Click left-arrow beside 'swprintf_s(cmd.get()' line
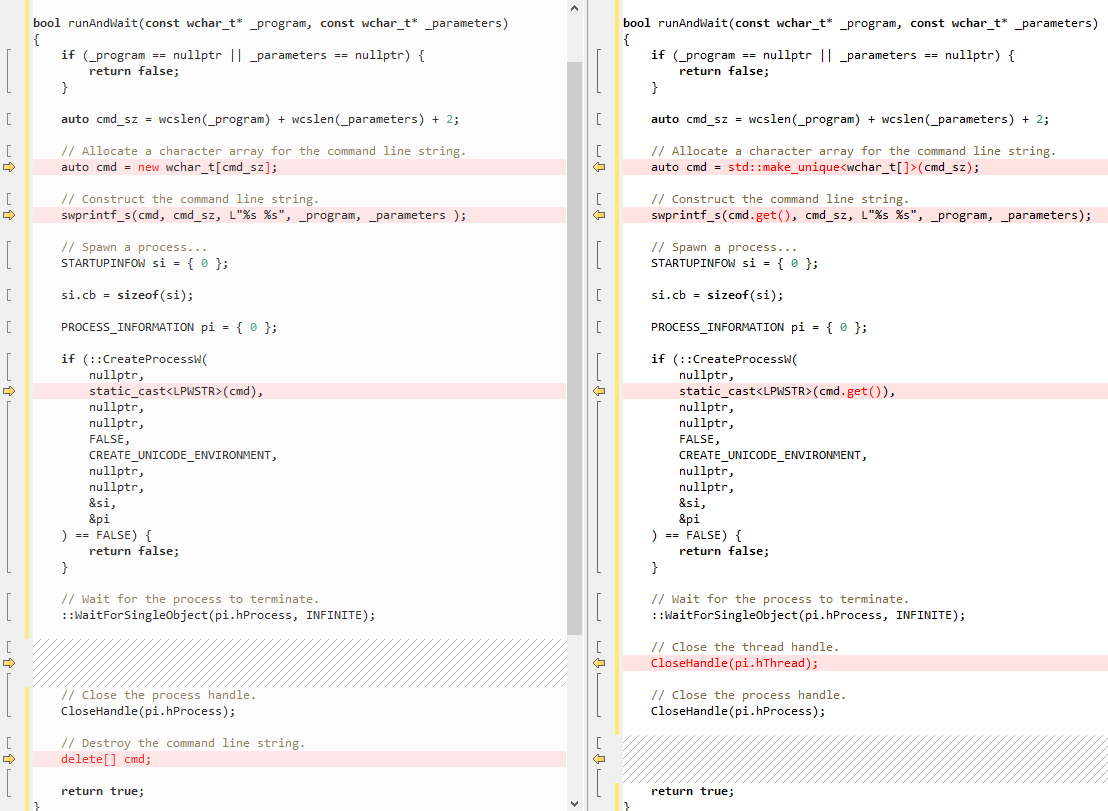 pos(600,215)
